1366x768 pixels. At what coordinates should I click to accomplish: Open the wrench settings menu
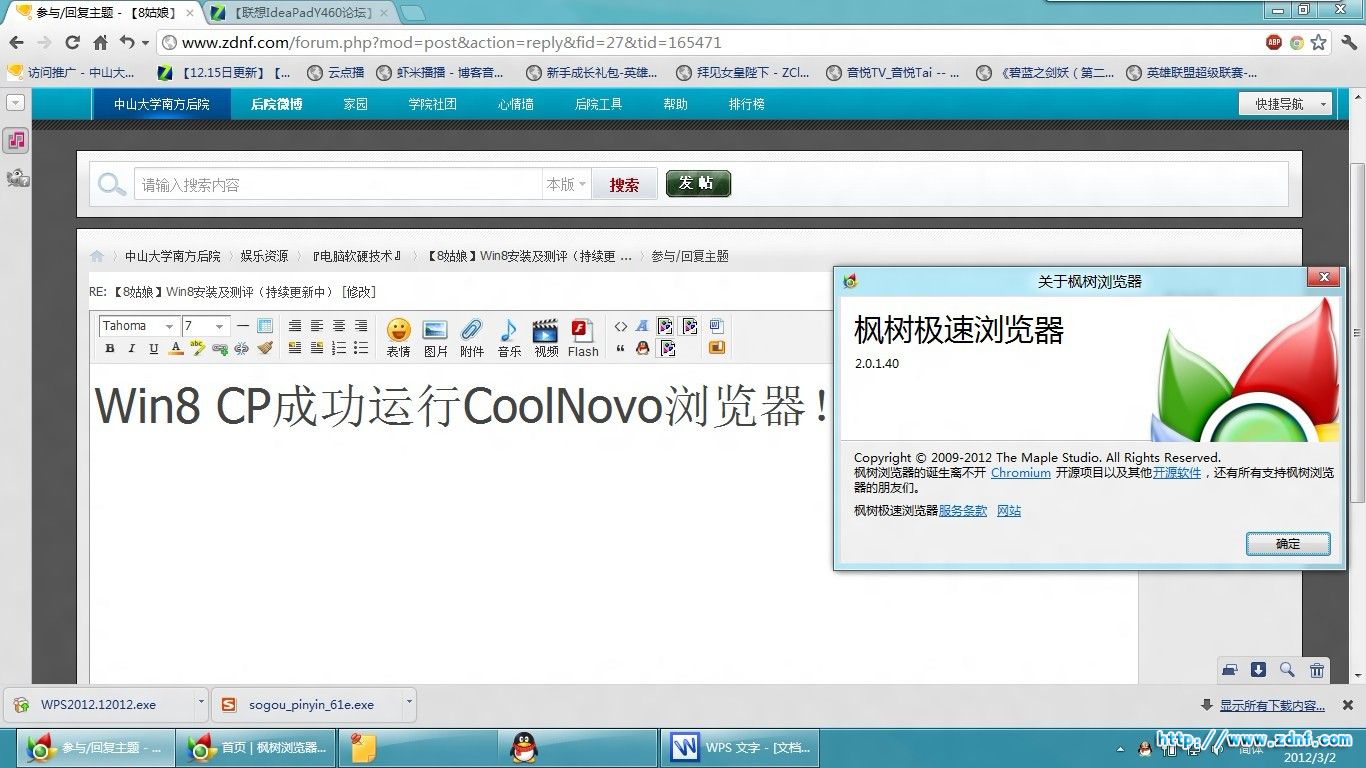click(1349, 42)
